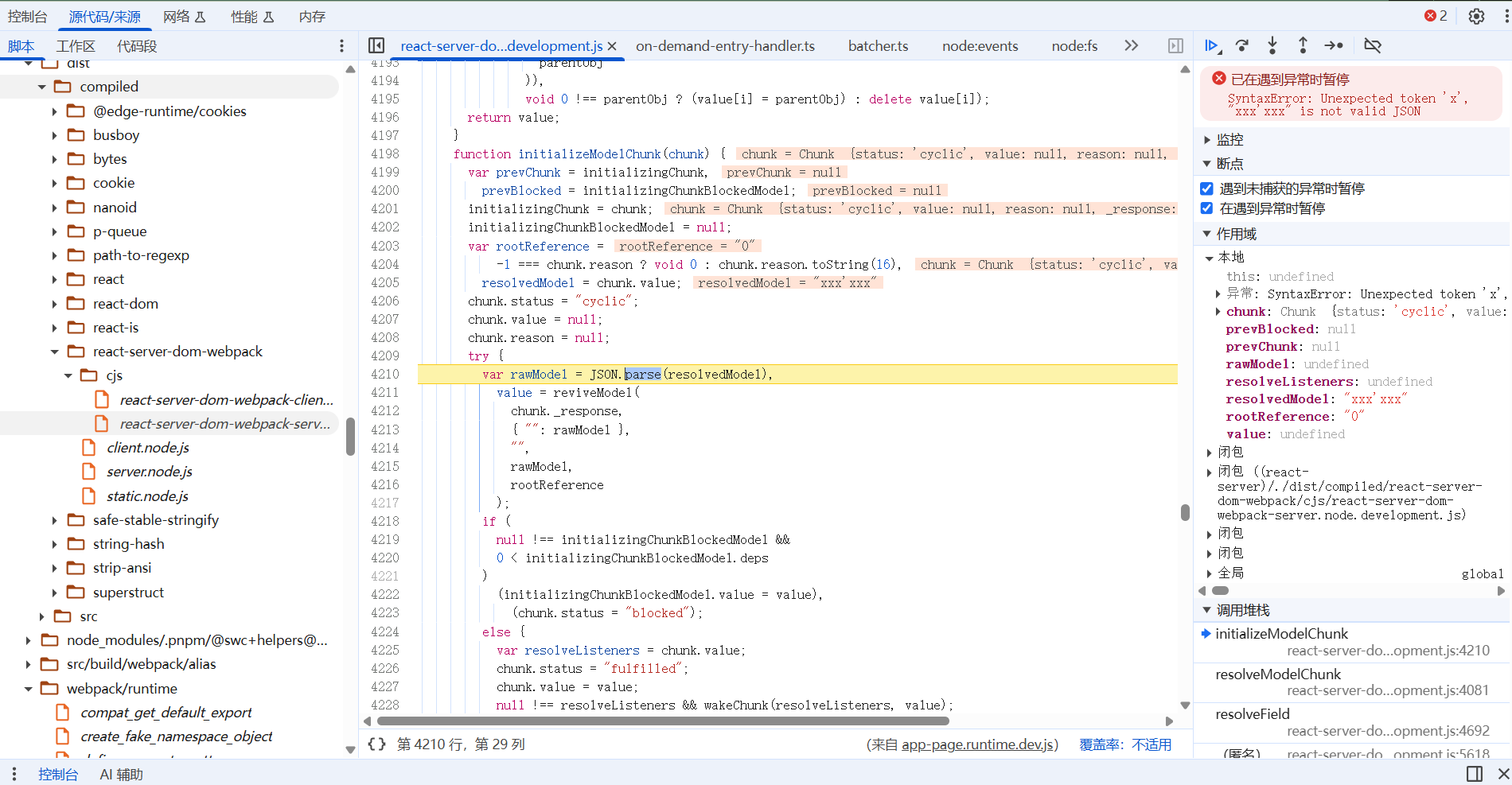Open DevTools settings gear
This screenshot has width=1512, height=785.
coord(1476,17)
